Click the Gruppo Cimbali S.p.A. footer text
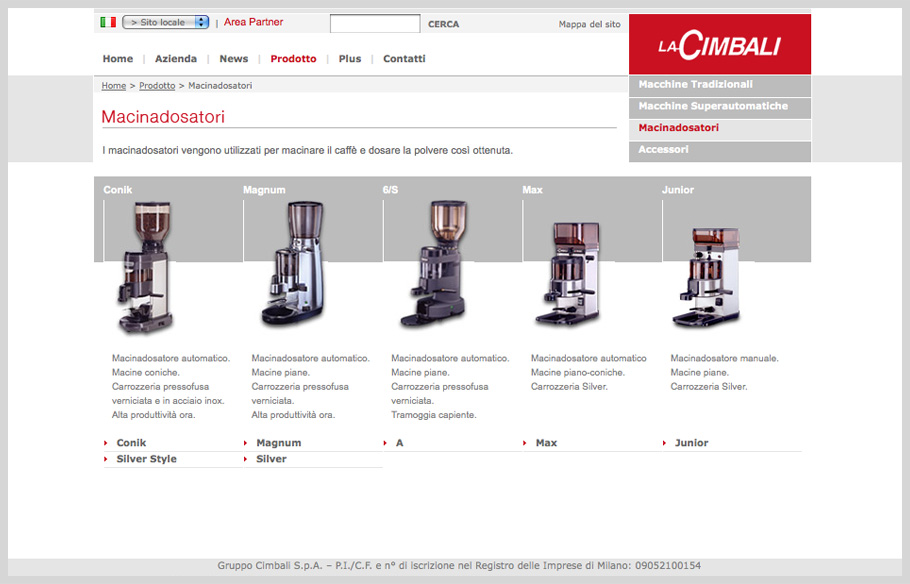This screenshot has width=910, height=584. click(x=459, y=565)
